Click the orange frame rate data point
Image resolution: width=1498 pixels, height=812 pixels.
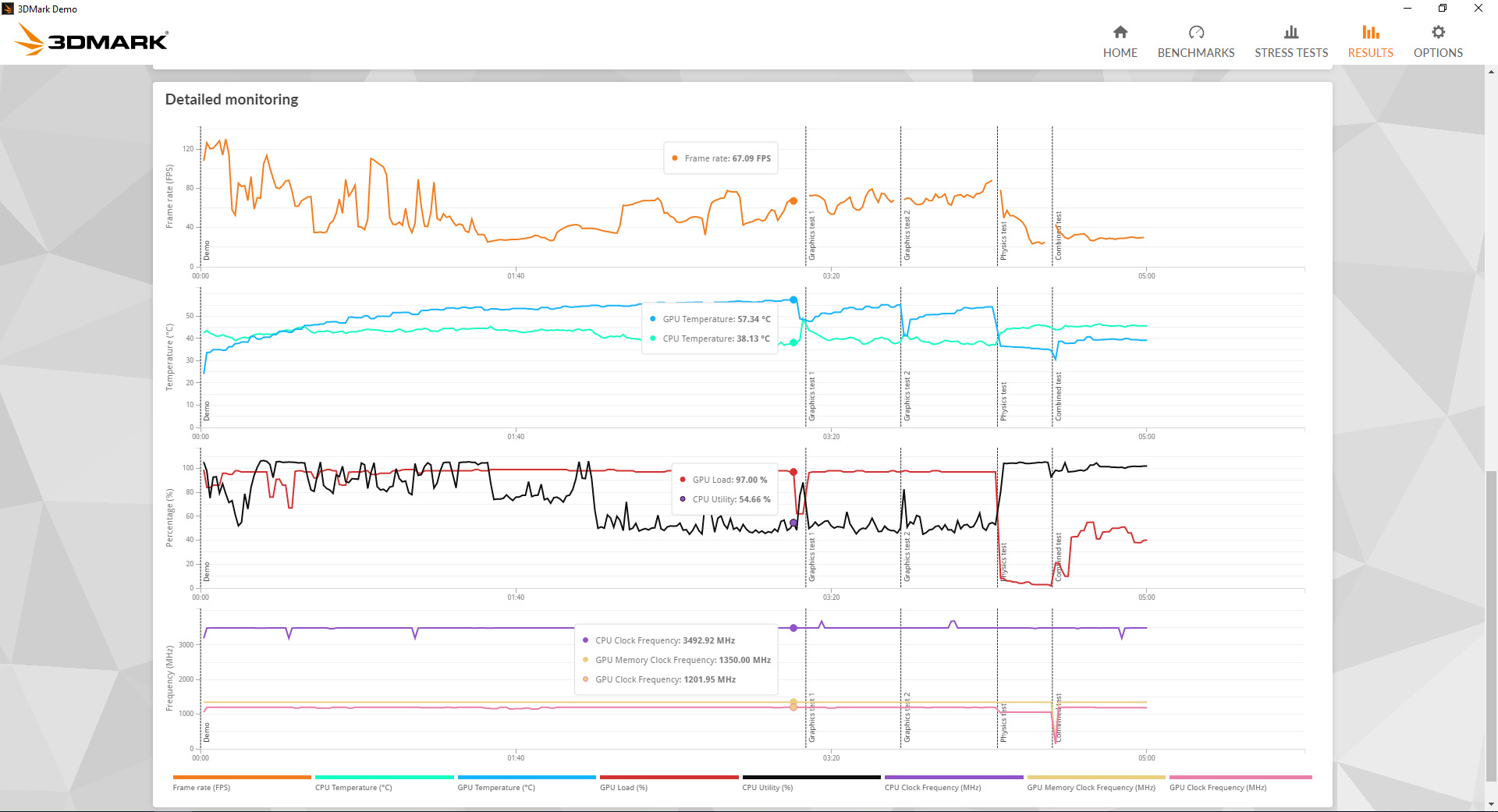point(793,201)
